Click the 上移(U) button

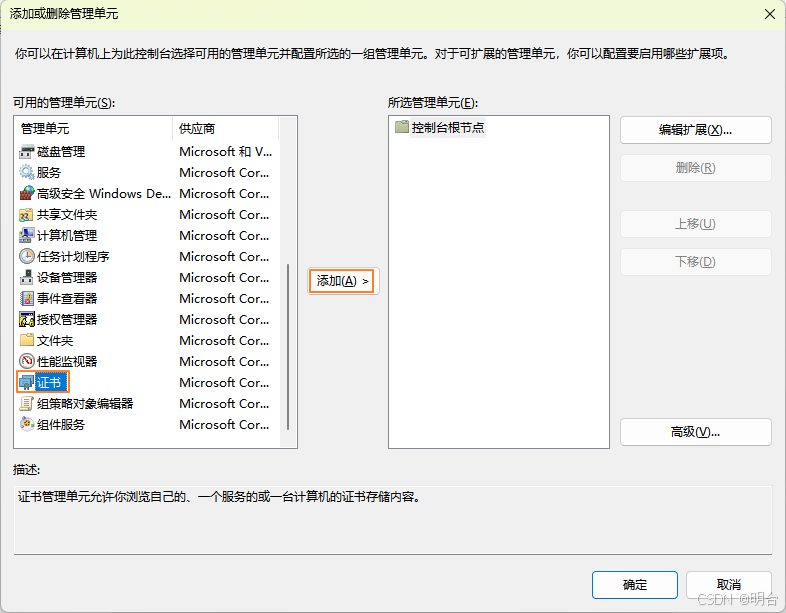(x=695, y=224)
